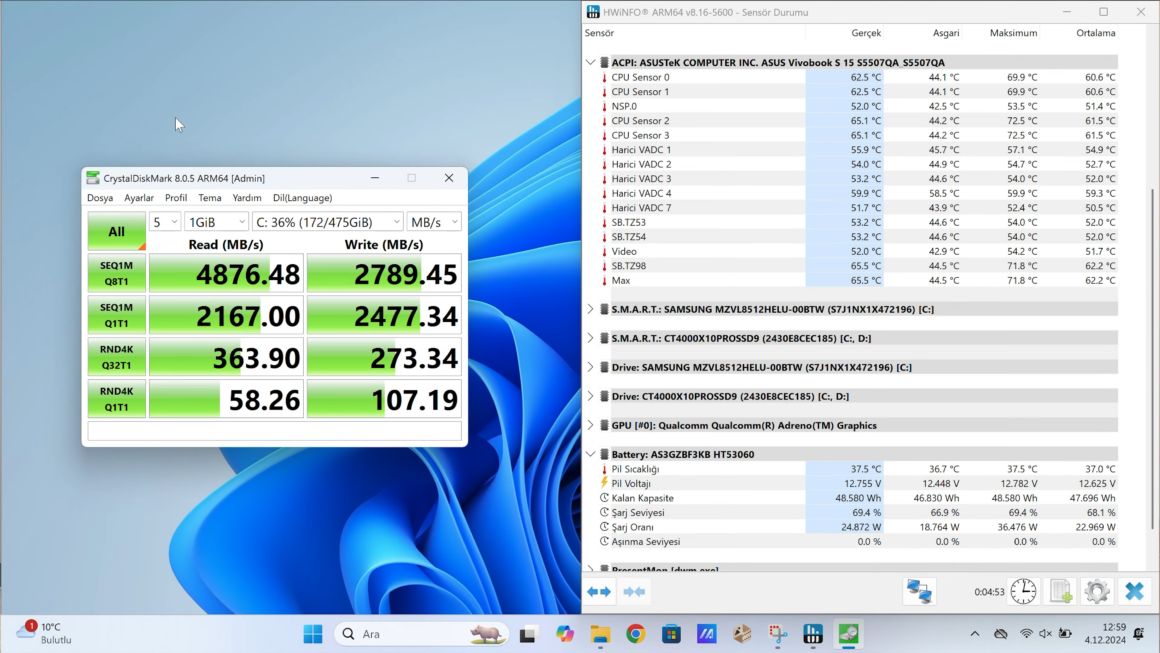The width and height of the screenshot is (1160, 653).
Task: Expand GPU Qualcomm Adreno group
Action: coord(590,425)
